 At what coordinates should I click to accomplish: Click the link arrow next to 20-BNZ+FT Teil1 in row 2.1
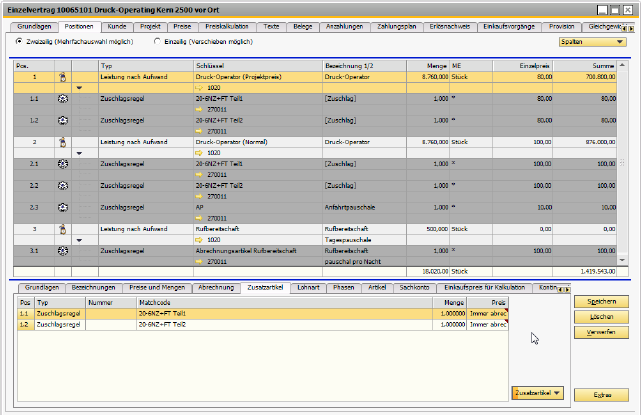198,173
